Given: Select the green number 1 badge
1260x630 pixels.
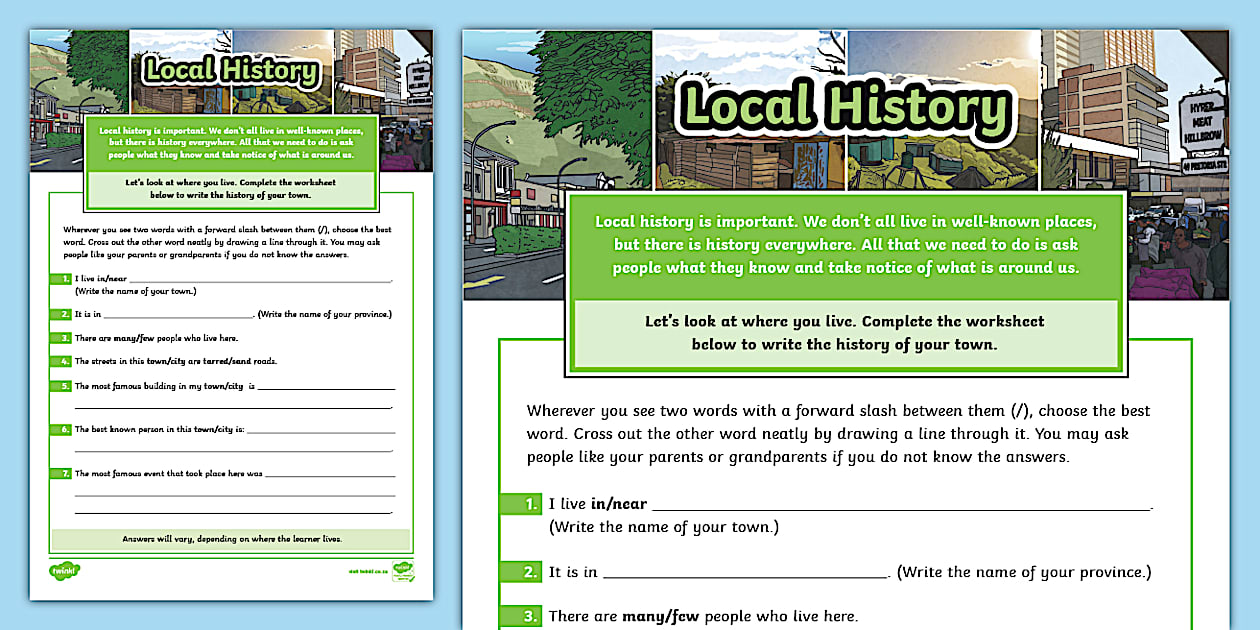Looking at the screenshot, I should point(527,503).
